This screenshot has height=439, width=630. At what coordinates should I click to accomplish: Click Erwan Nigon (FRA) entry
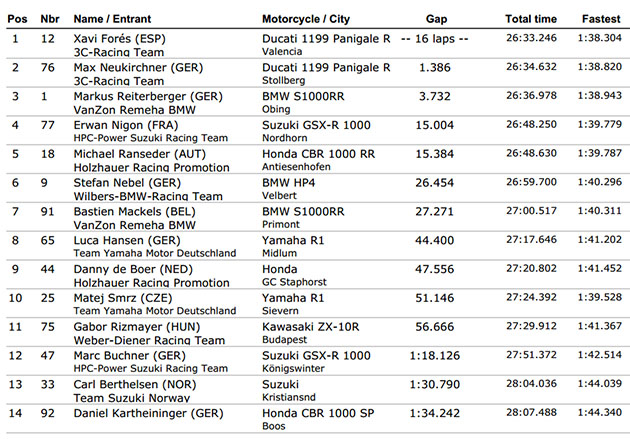(x=126, y=125)
